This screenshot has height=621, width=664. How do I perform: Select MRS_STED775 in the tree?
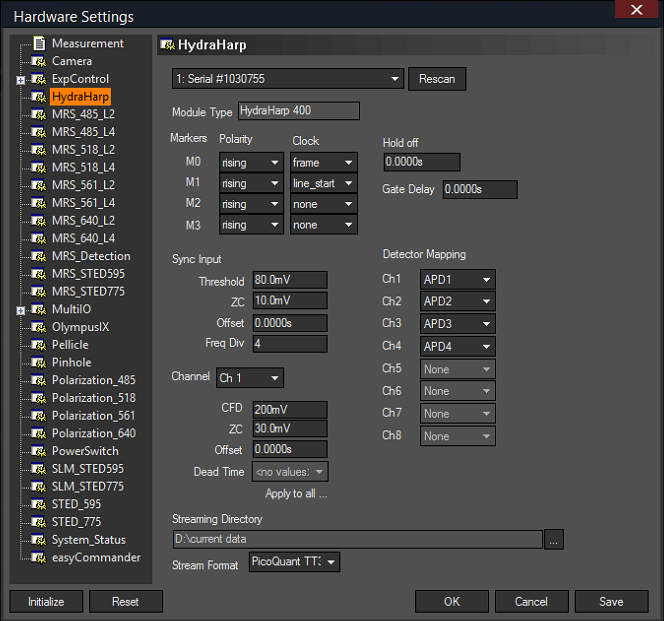tap(89, 292)
